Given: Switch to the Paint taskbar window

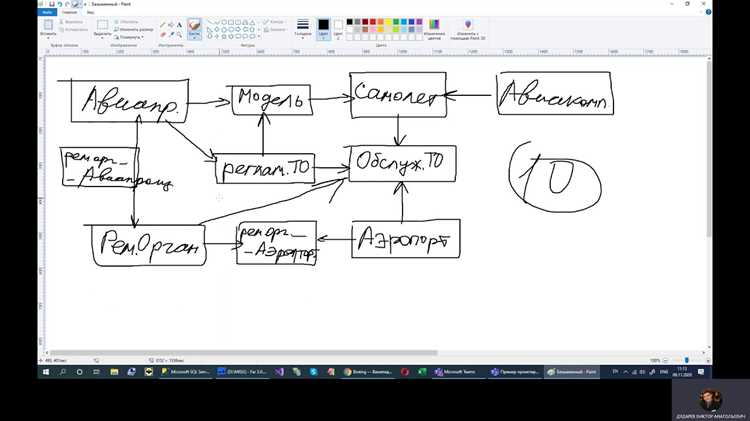Looking at the screenshot, I should pyautogui.click(x=572, y=372).
